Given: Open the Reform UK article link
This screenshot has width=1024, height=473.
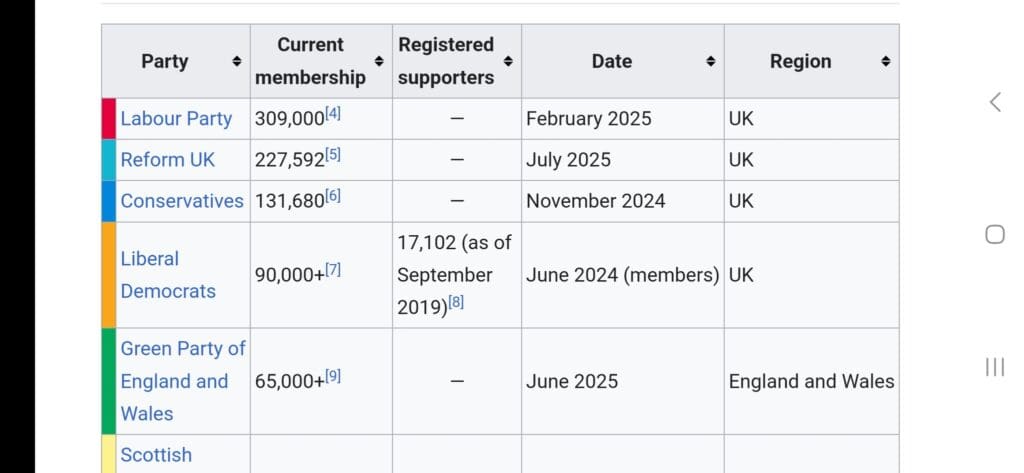Looking at the screenshot, I should click(167, 159).
